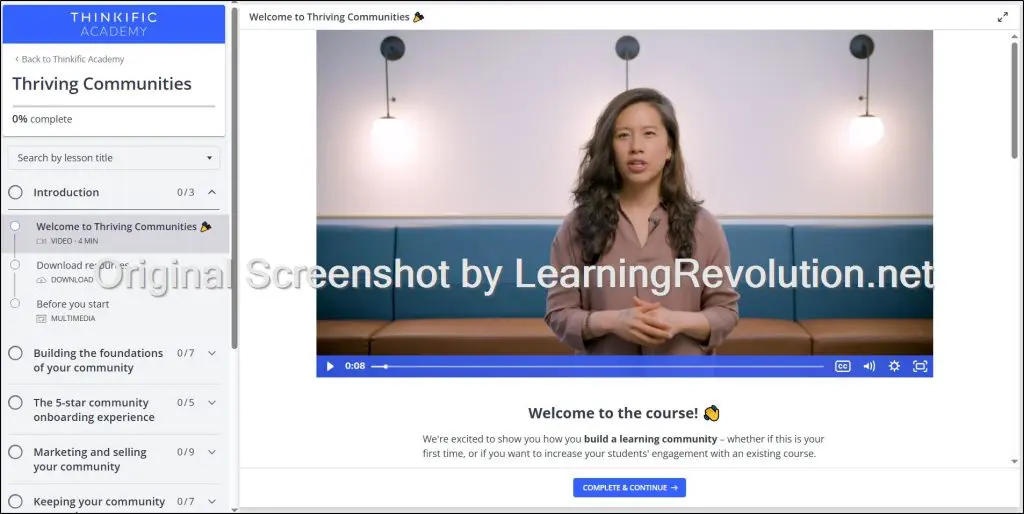Mute the video volume

click(x=869, y=366)
